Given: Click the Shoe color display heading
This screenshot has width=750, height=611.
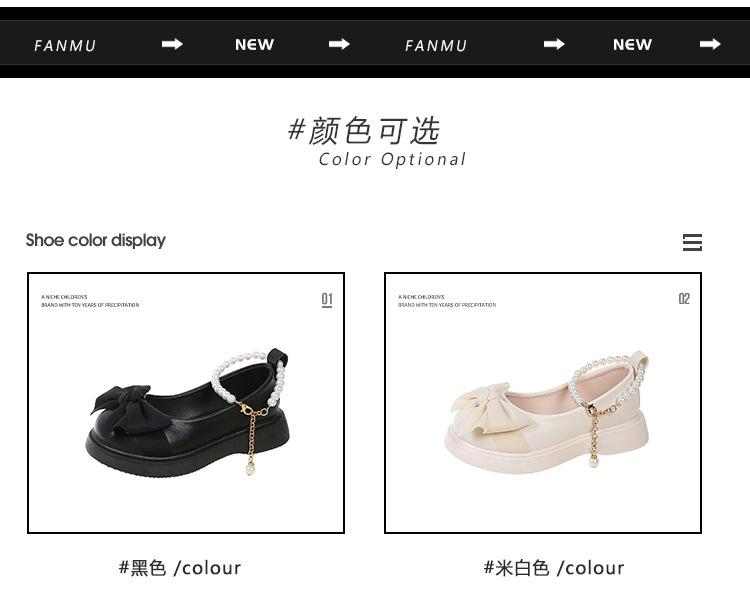Looking at the screenshot, I should click(96, 240).
